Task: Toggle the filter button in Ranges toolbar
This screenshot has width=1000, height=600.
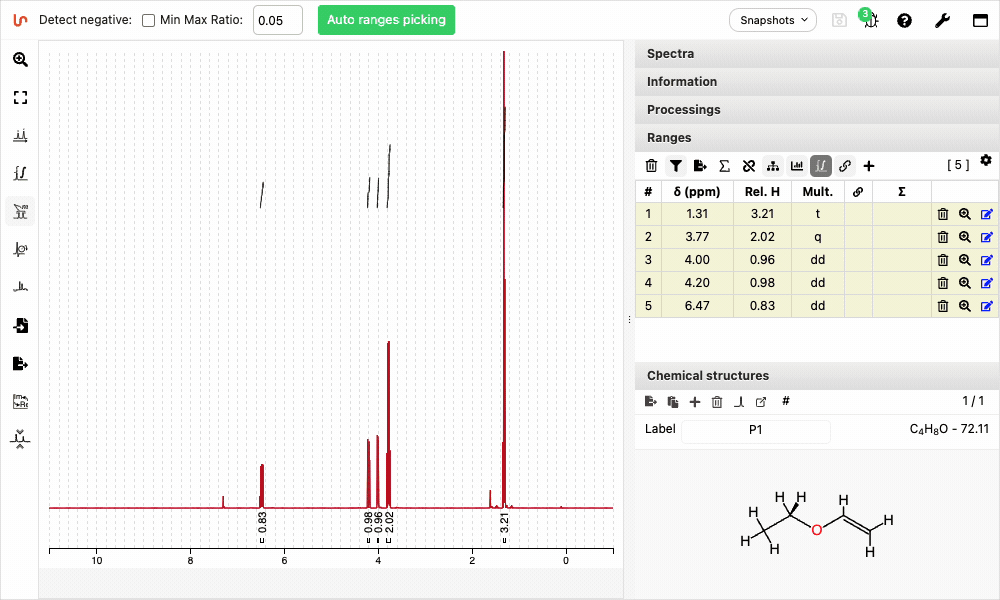Action: (676, 166)
